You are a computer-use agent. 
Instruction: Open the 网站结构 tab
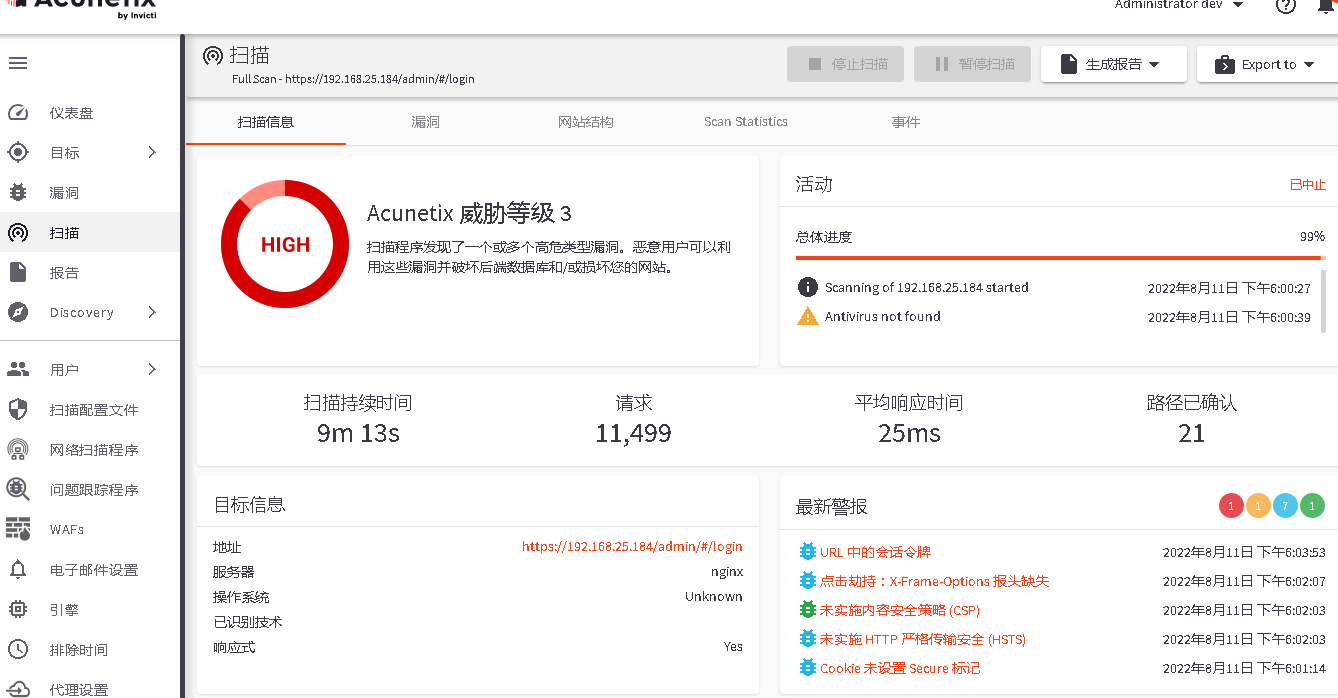(x=586, y=122)
